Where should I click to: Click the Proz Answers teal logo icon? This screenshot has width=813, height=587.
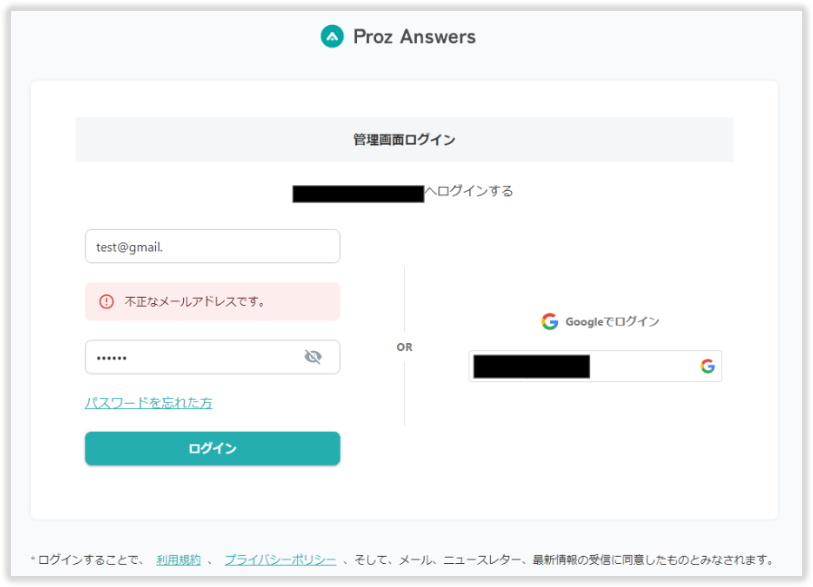point(332,37)
